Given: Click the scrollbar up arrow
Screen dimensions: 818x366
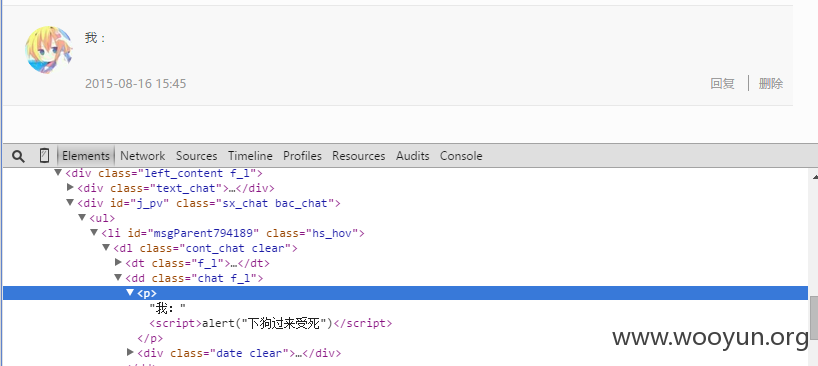Looking at the screenshot, I should coord(814,177).
